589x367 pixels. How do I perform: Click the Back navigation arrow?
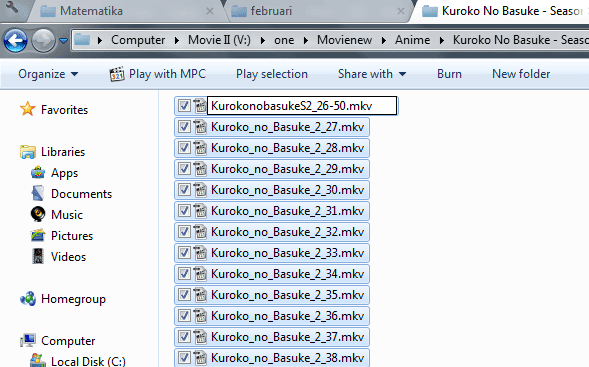click(x=15, y=40)
